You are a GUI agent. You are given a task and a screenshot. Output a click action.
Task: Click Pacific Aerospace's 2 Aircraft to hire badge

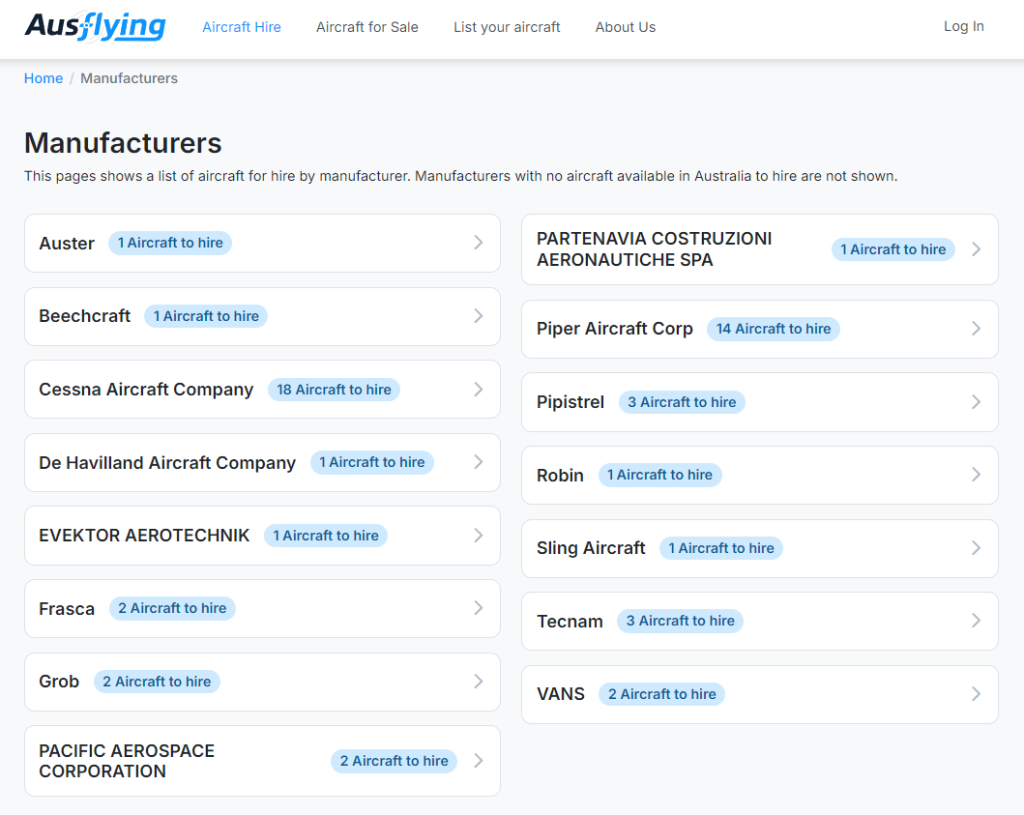click(x=394, y=761)
